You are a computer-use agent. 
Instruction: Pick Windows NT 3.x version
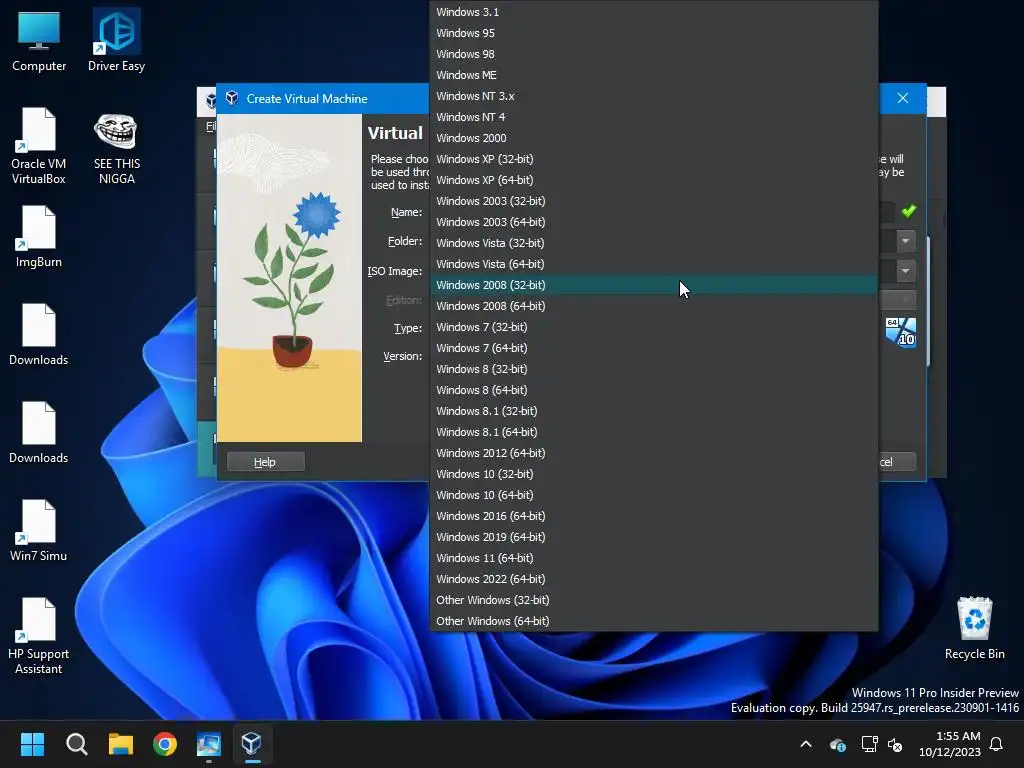coord(654,96)
